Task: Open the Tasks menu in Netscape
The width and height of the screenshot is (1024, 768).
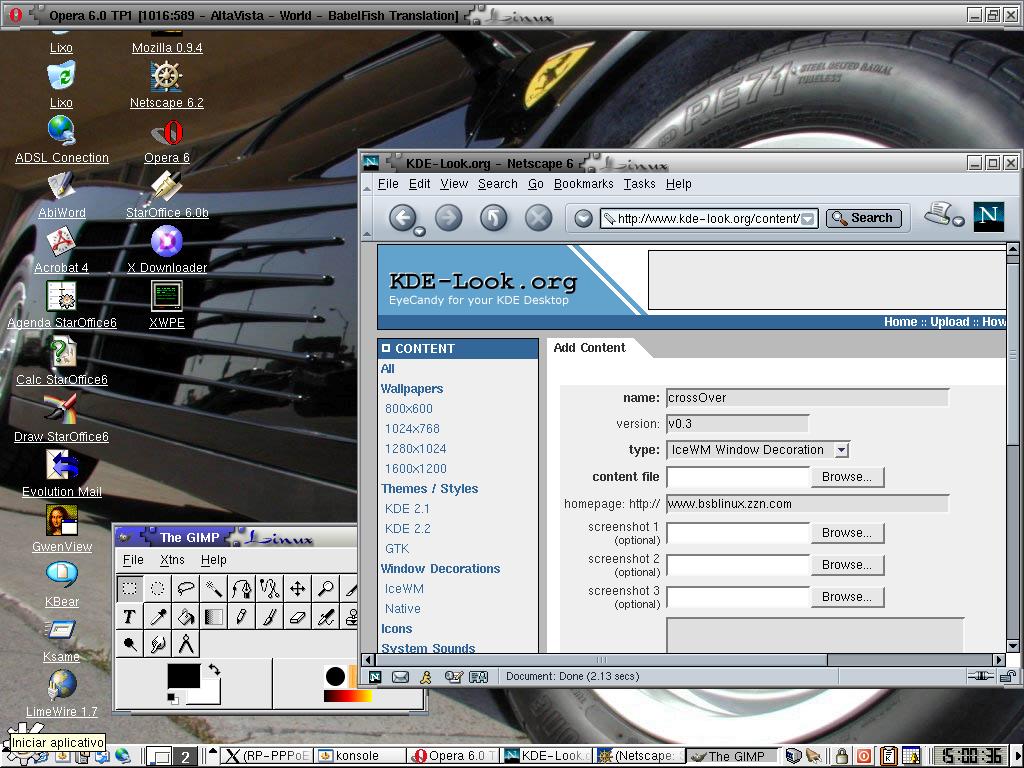Action: [x=639, y=184]
